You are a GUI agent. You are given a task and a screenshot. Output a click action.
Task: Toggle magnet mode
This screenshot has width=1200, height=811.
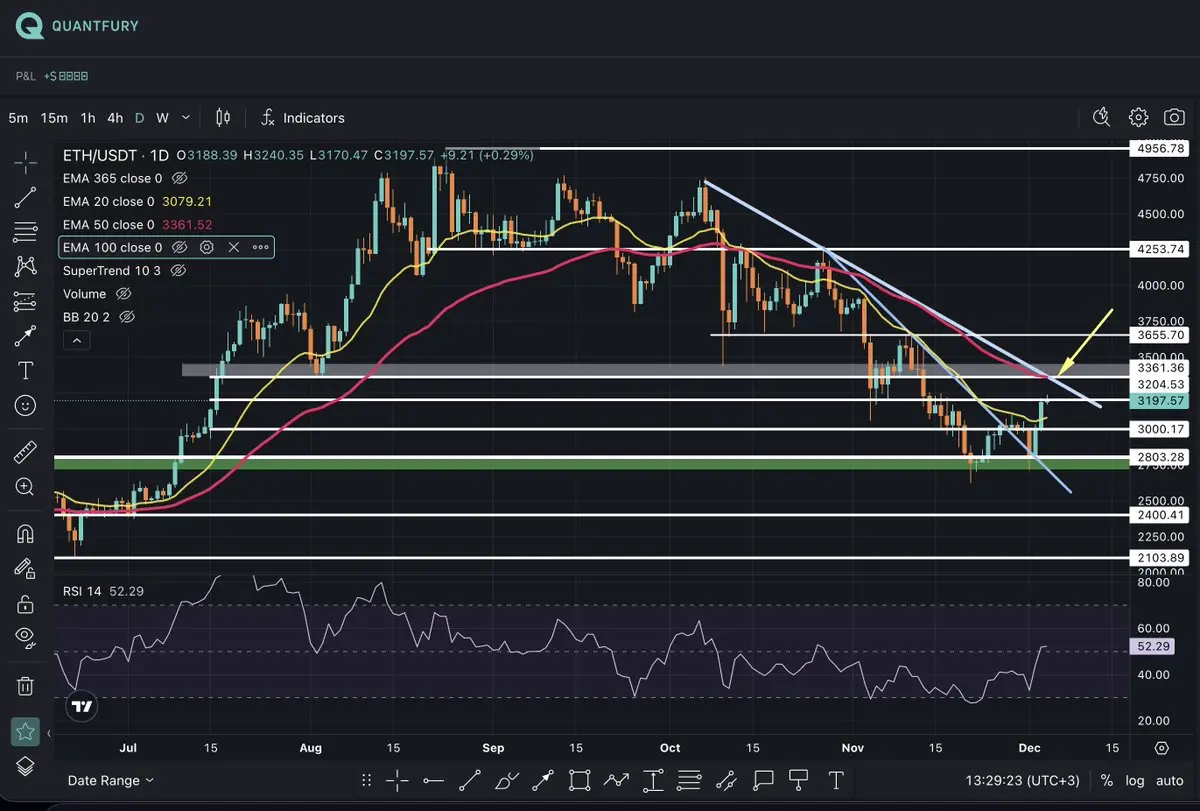click(26, 534)
